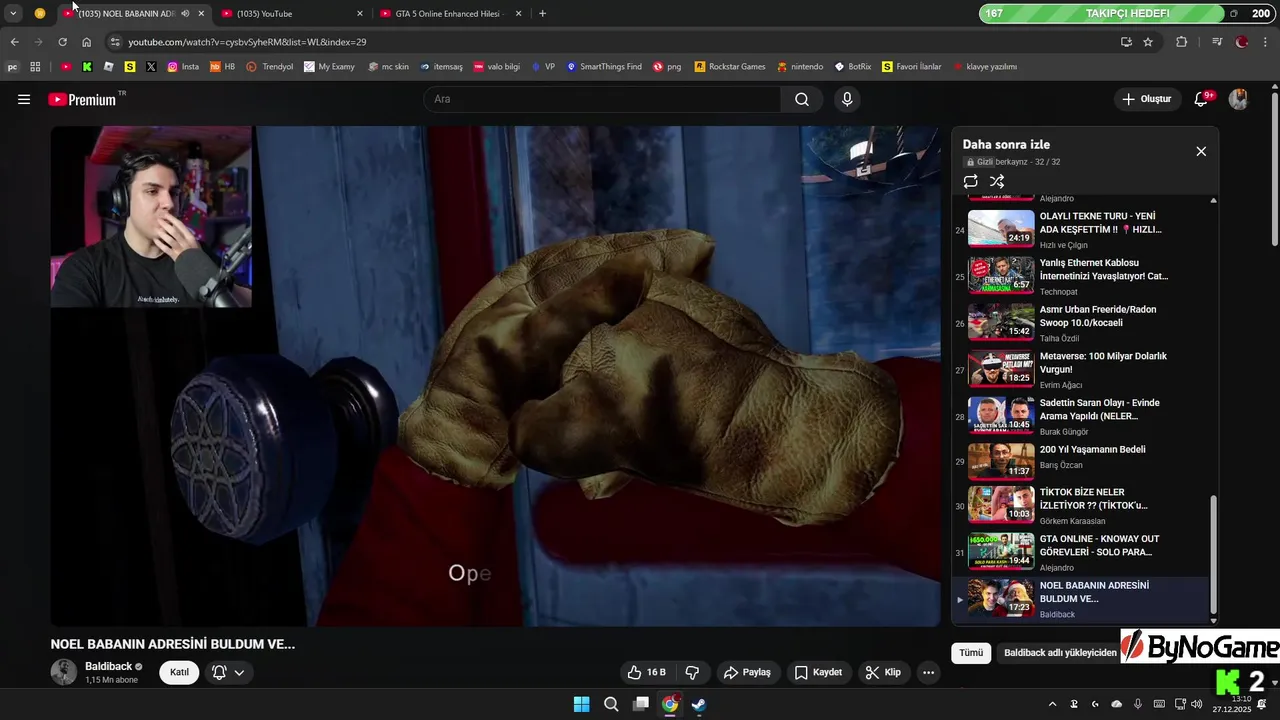Open Task View on taskbar

[641, 704]
